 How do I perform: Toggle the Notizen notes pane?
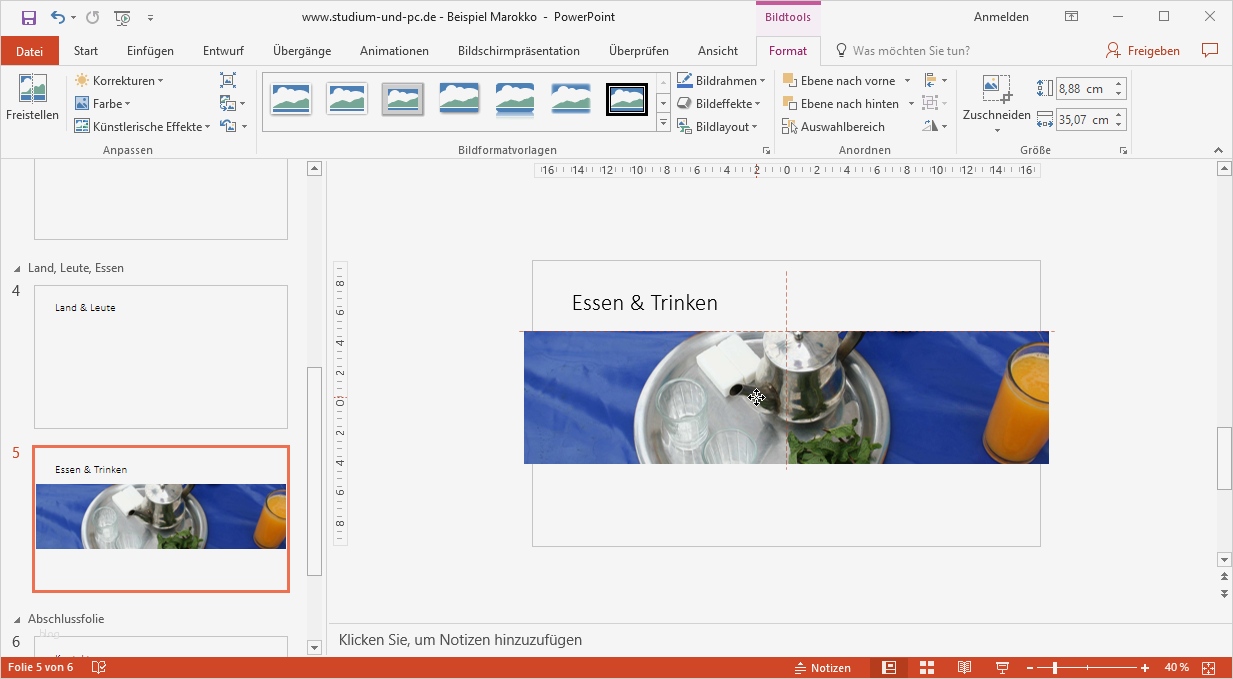pos(822,668)
